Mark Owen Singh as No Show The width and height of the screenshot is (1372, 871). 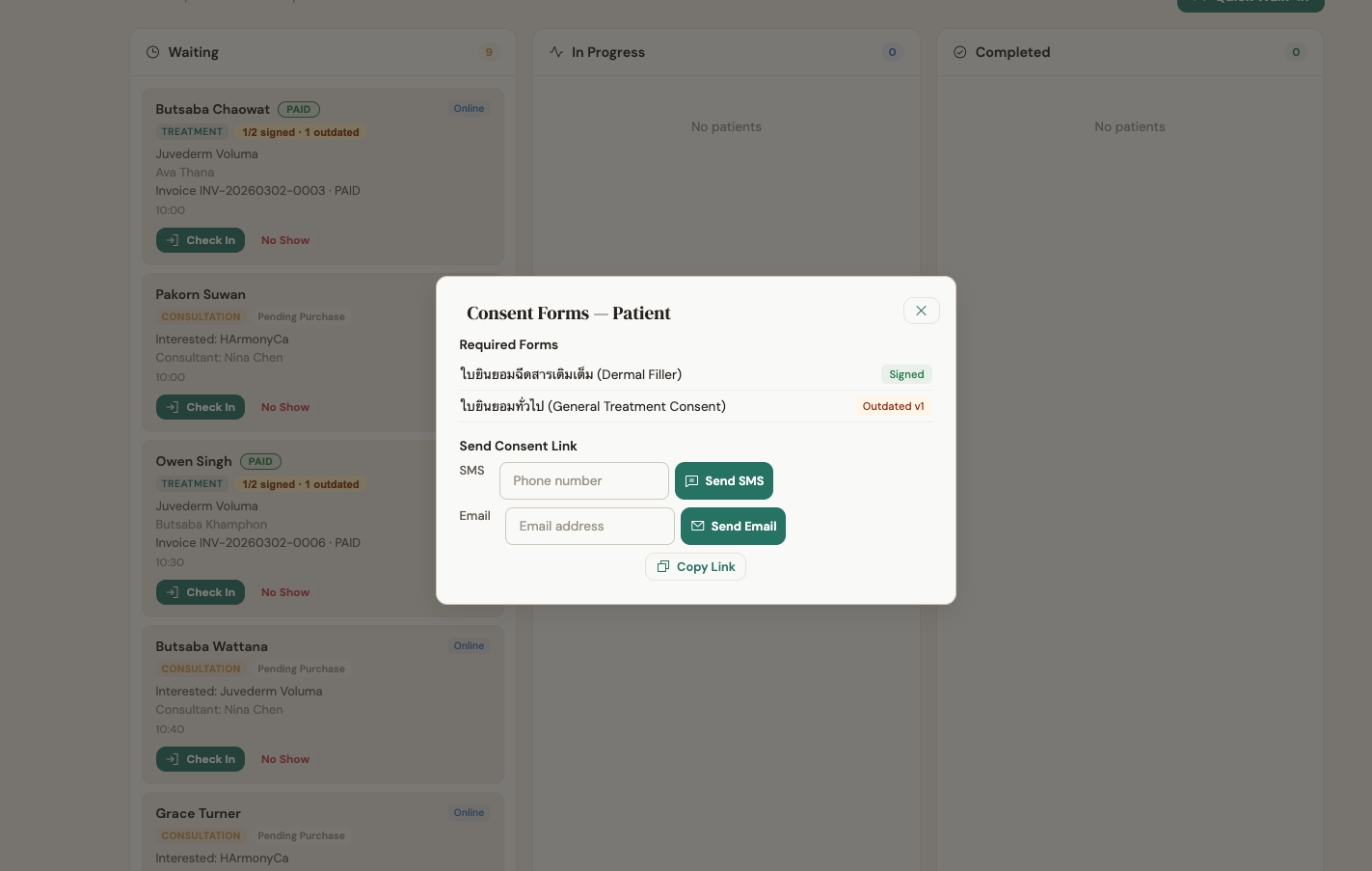284,591
